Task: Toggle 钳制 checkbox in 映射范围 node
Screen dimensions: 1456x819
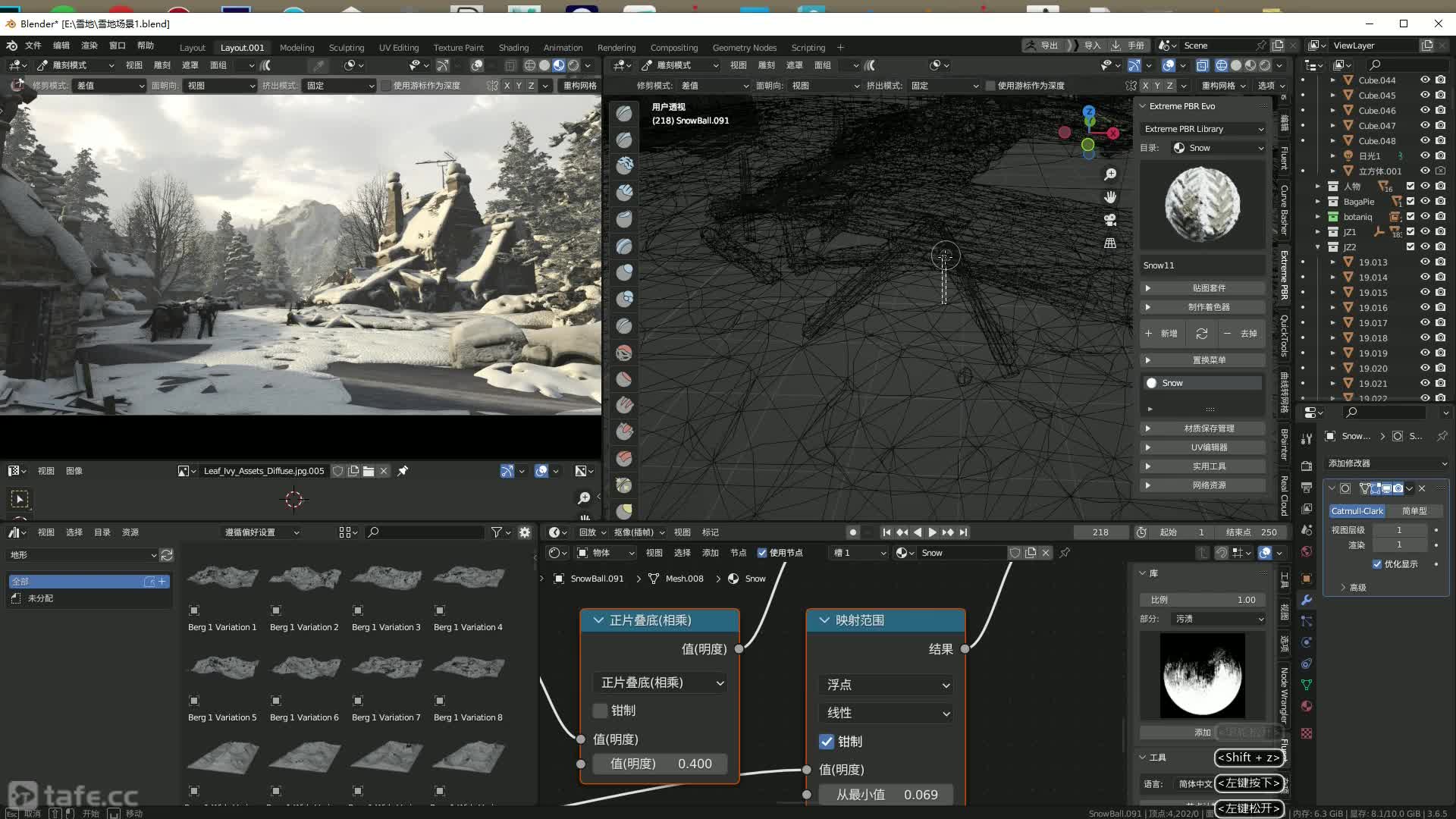Action: [x=827, y=742]
